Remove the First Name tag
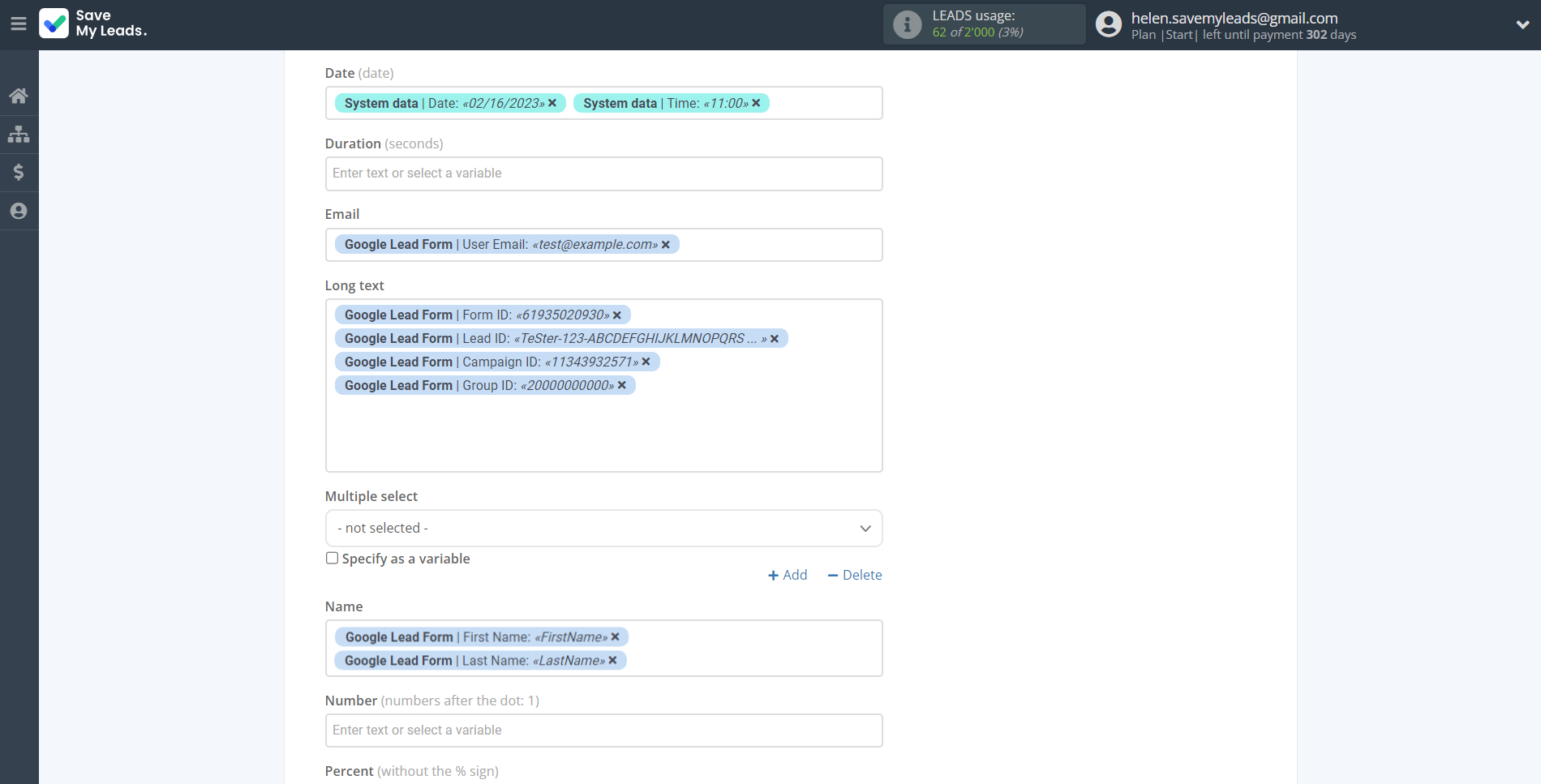The height and width of the screenshot is (784, 1541). click(616, 637)
